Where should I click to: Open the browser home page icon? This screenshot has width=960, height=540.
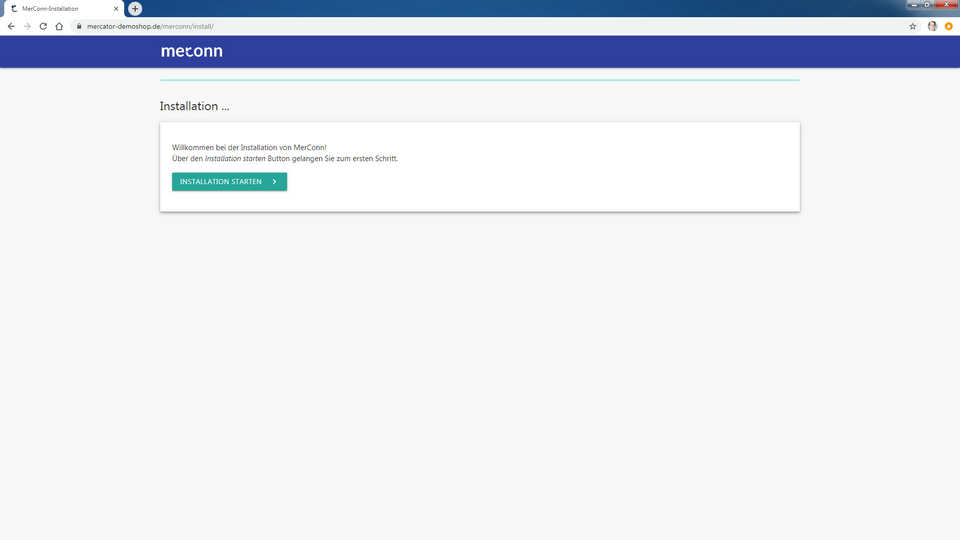(x=59, y=26)
